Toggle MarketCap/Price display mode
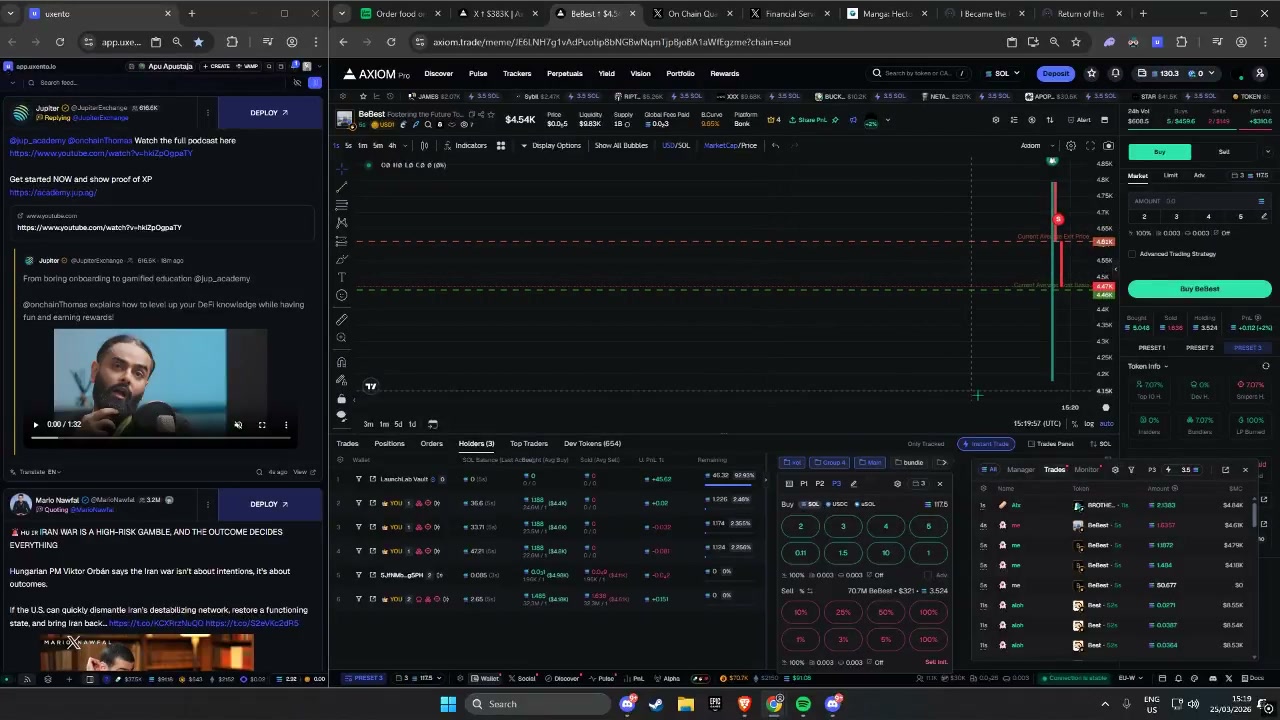The width and height of the screenshot is (1280, 720). coord(730,146)
